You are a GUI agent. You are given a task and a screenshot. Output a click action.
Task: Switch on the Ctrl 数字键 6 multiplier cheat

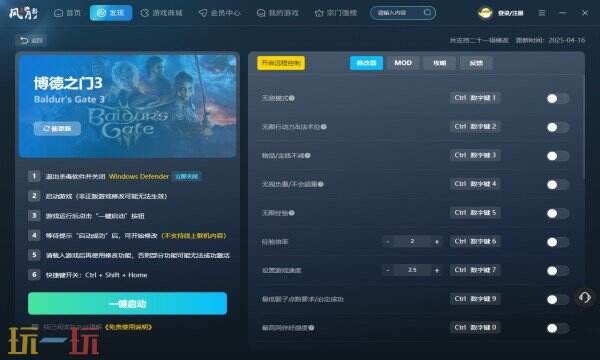pyautogui.click(x=558, y=242)
